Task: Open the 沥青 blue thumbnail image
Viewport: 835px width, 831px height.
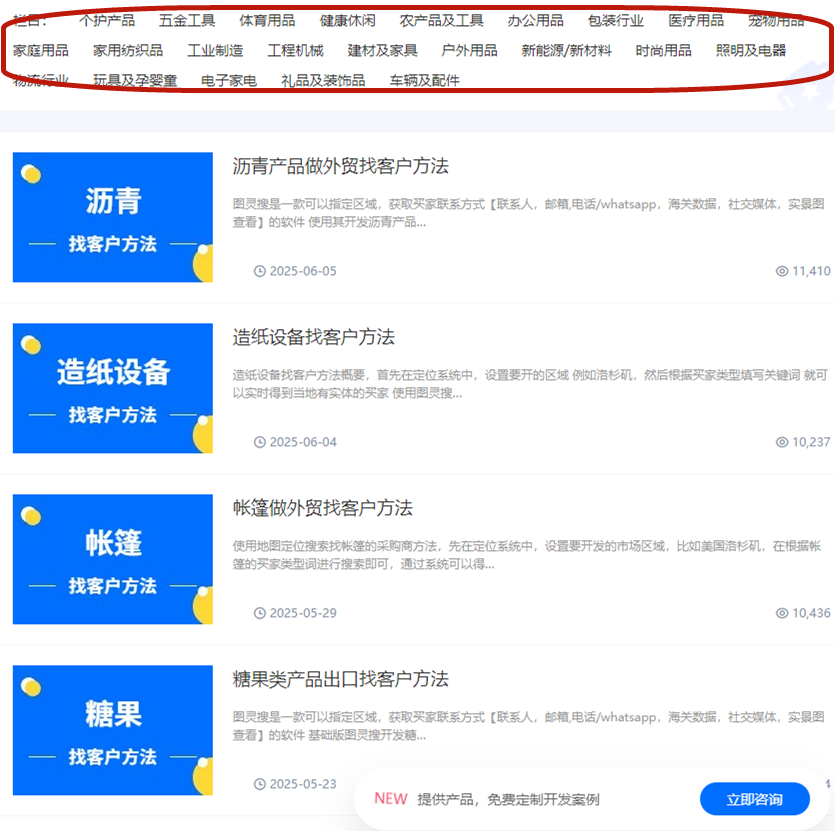Action: pyautogui.click(x=113, y=217)
